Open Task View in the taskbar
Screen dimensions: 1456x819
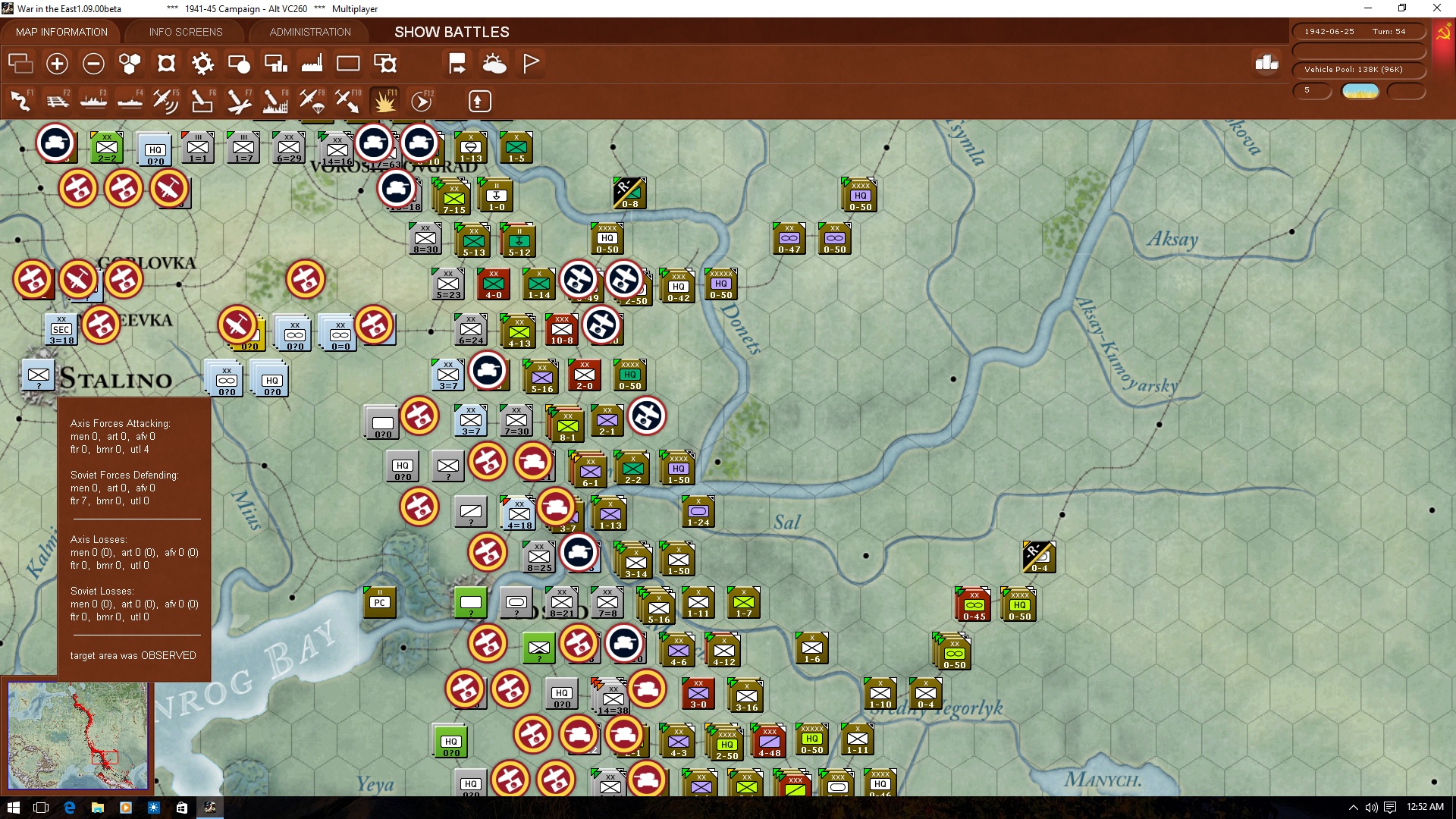point(41,808)
